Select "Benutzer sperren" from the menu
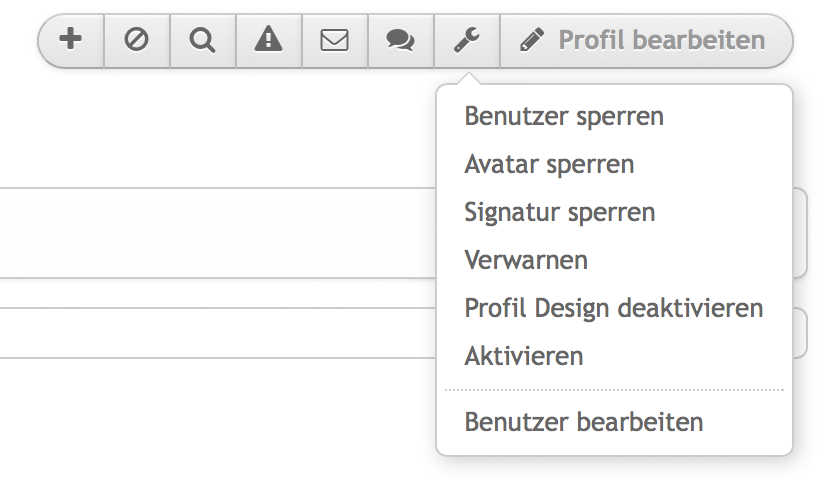830x486 pixels. 564,116
